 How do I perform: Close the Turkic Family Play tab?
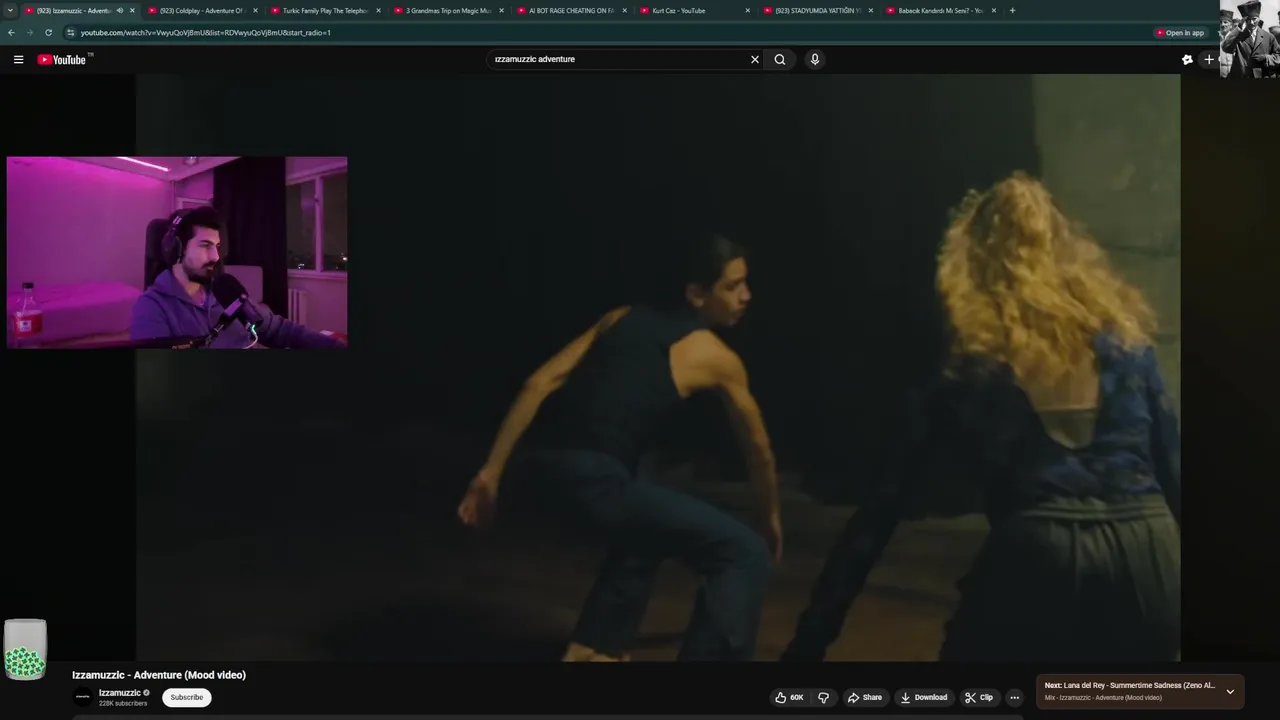pyautogui.click(x=378, y=10)
